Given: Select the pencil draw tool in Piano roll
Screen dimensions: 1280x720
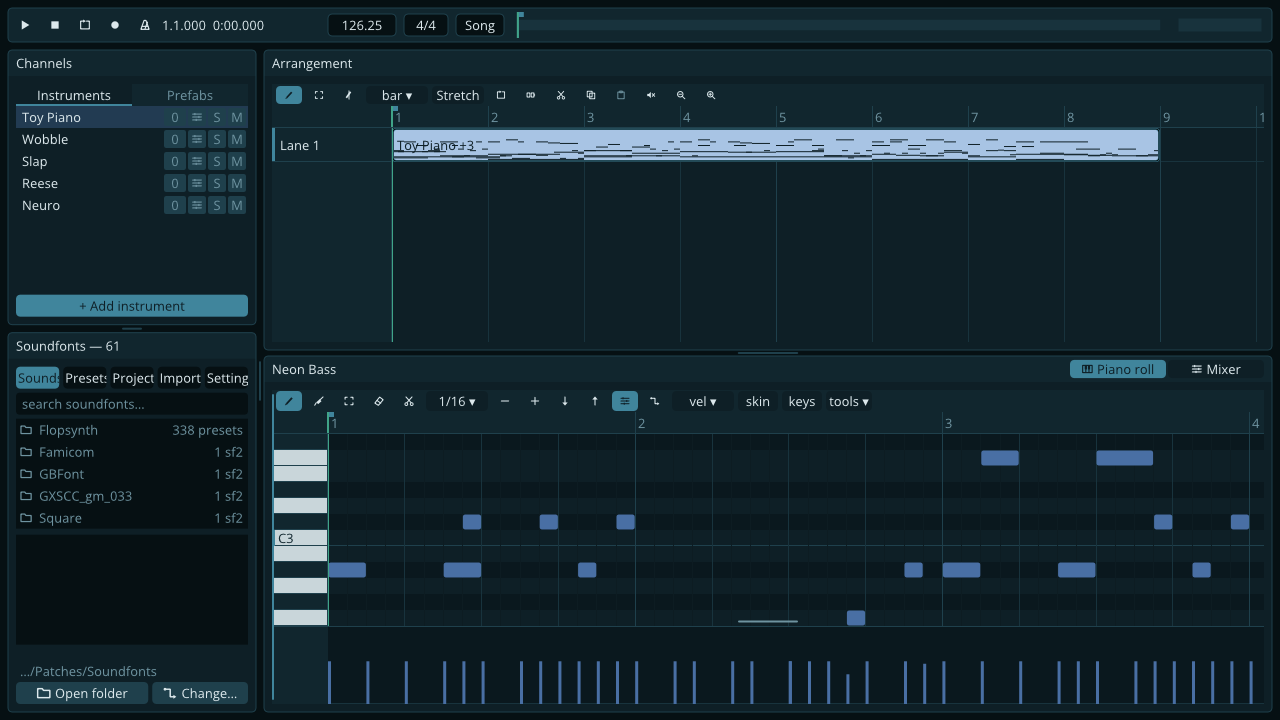Looking at the screenshot, I should point(289,401).
